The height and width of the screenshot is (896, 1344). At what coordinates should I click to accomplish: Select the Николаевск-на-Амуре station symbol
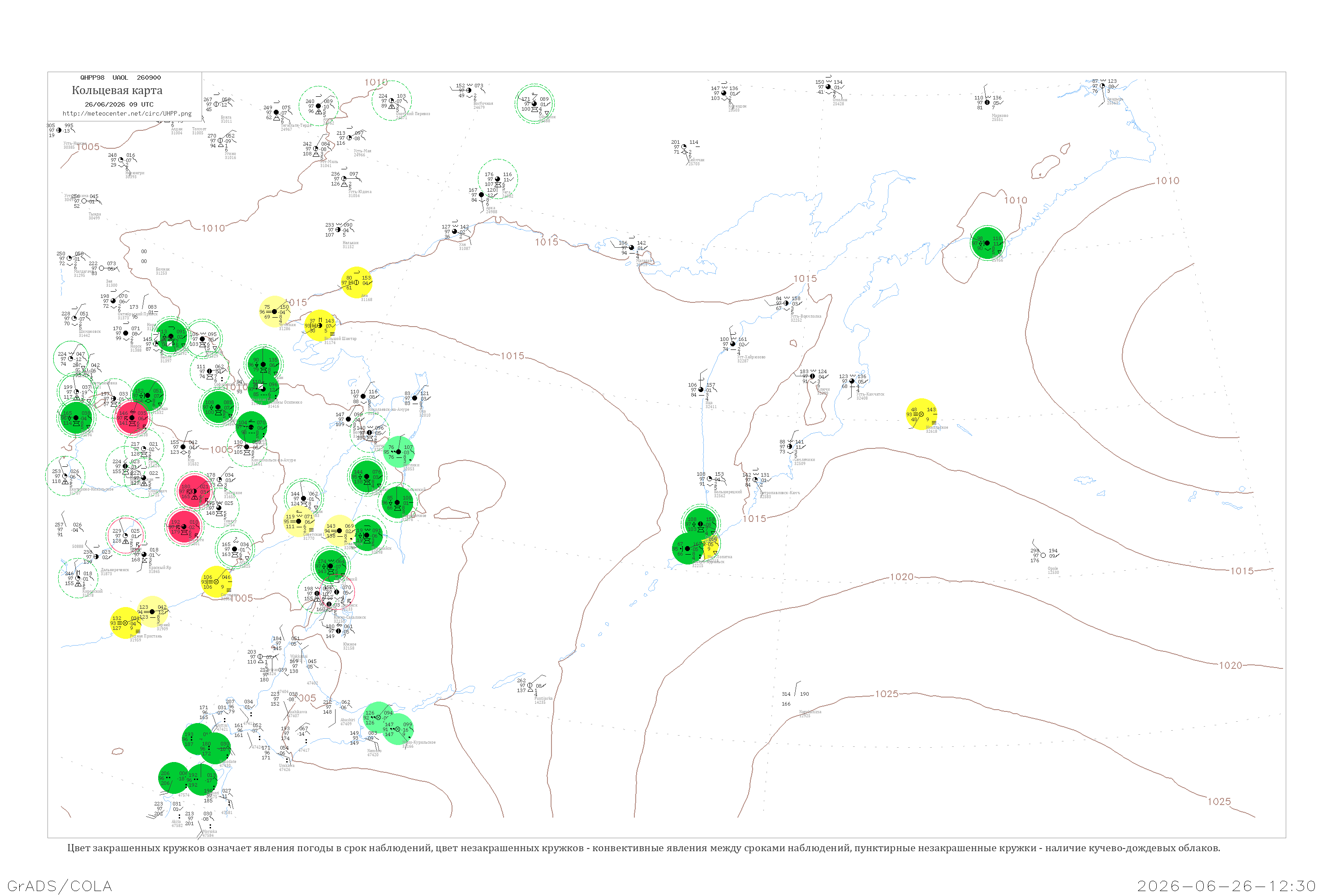(363, 396)
